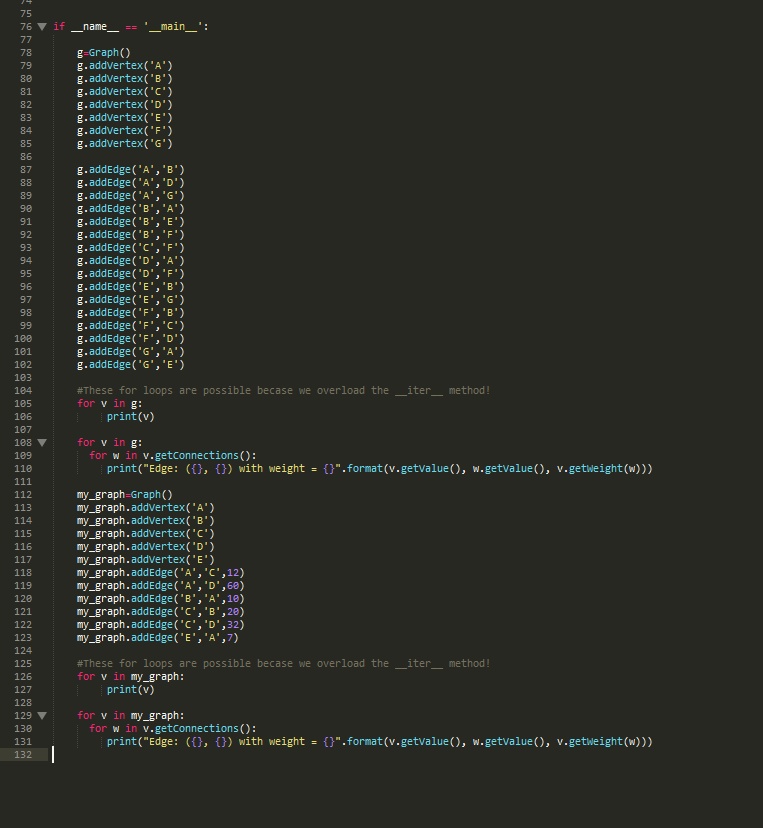Screen dimensions: 763x828
Task: Click the g.addEdge('F','C') line
Action: 130,326
